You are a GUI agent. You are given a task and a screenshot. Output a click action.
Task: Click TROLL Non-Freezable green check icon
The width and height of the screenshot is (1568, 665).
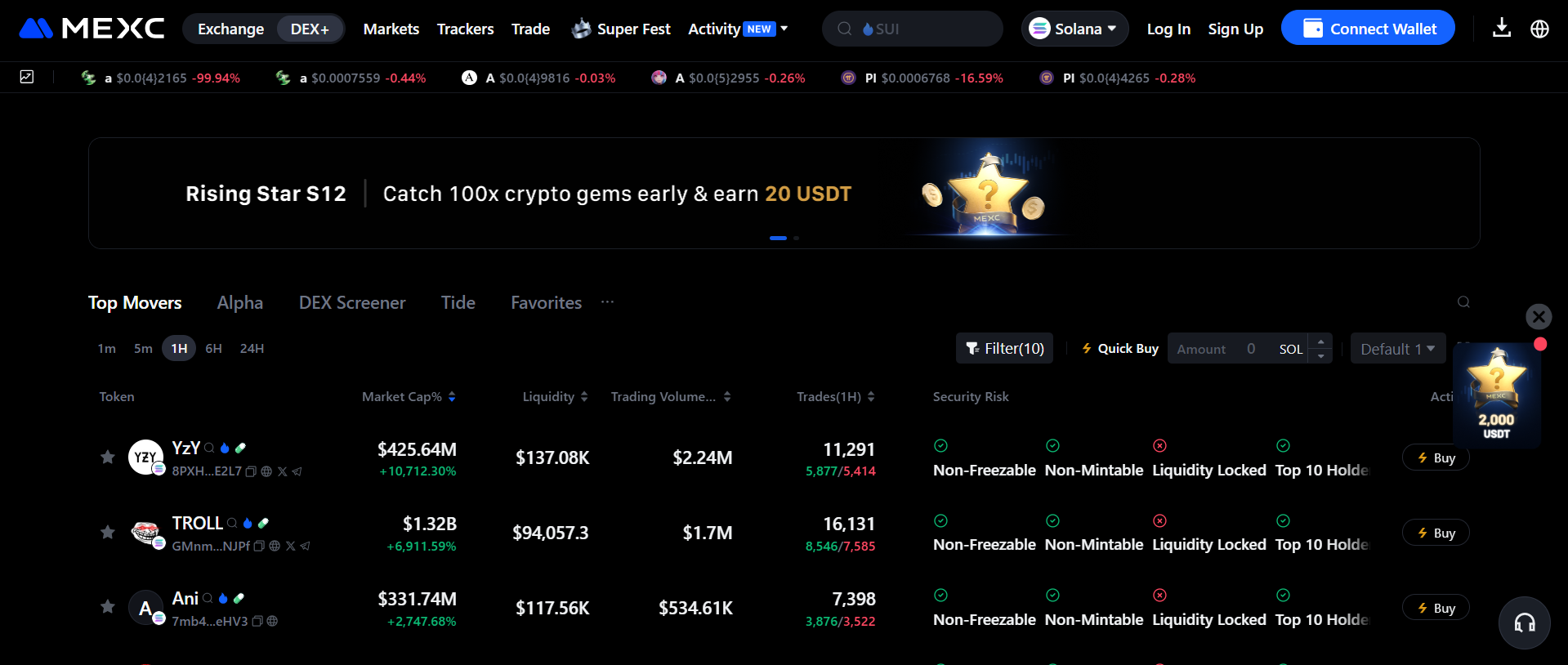click(940, 520)
